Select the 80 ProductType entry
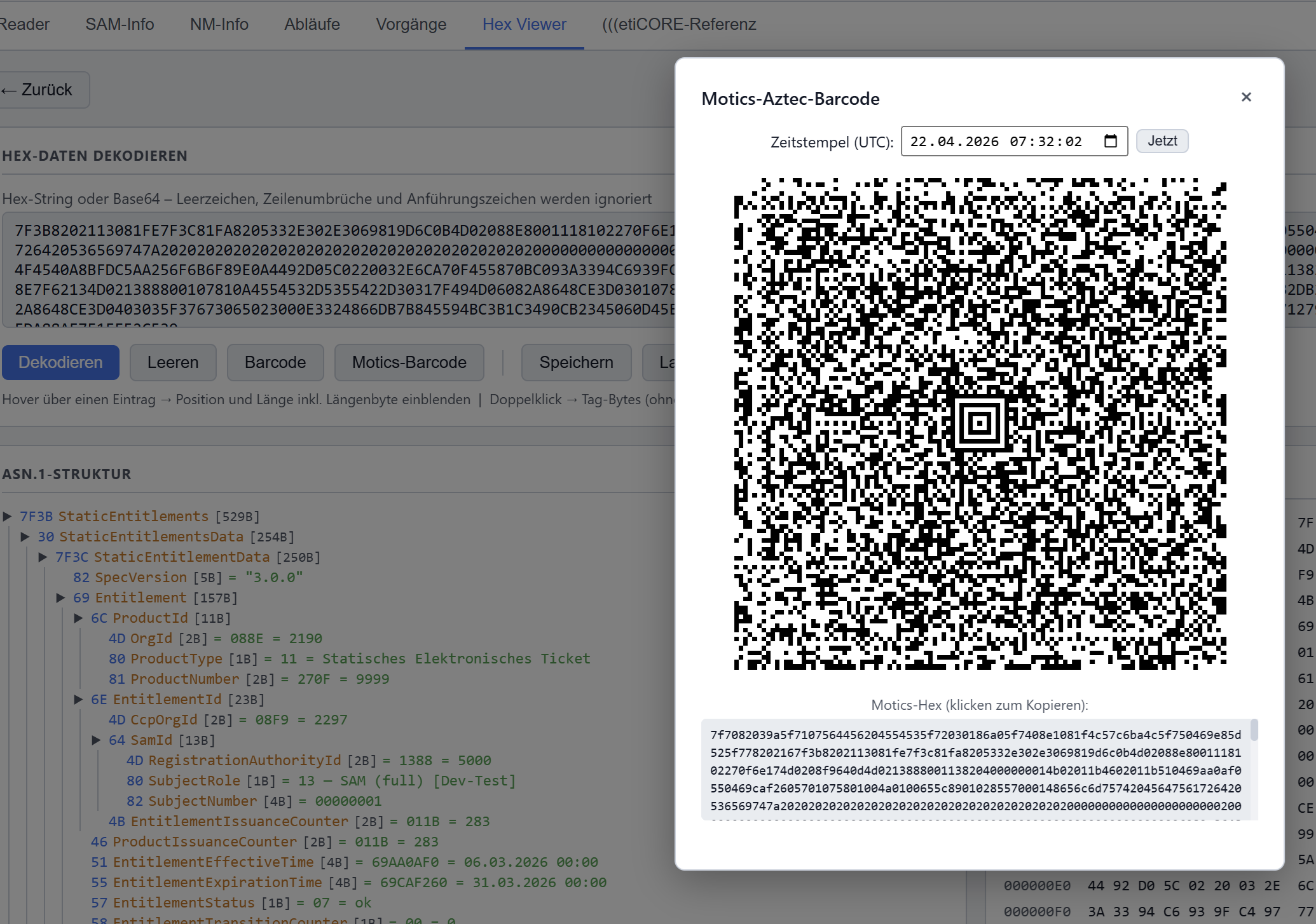Screen dimensions: 1316x924 coord(350,658)
